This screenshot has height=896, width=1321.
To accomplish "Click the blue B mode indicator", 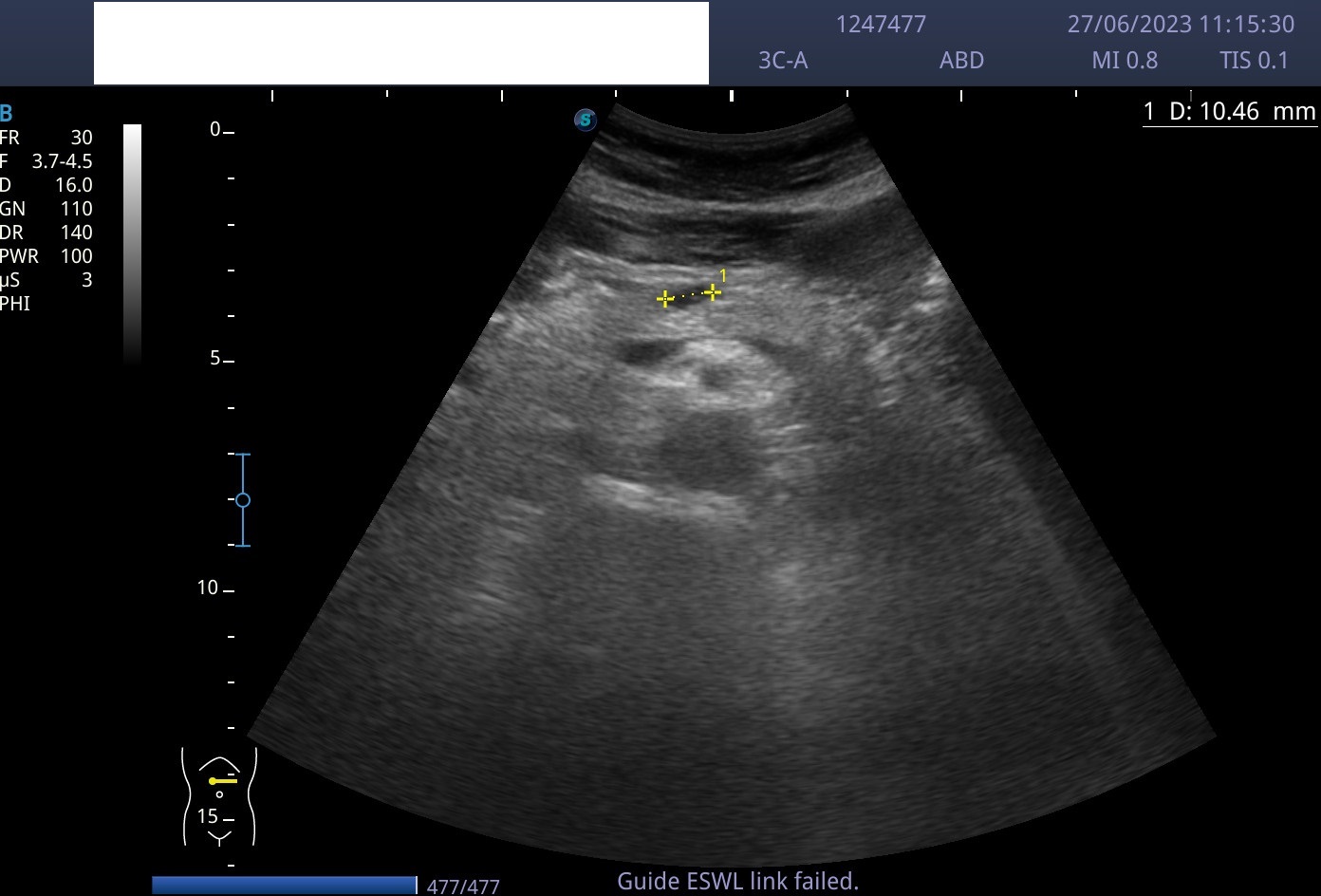I will (7, 113).
